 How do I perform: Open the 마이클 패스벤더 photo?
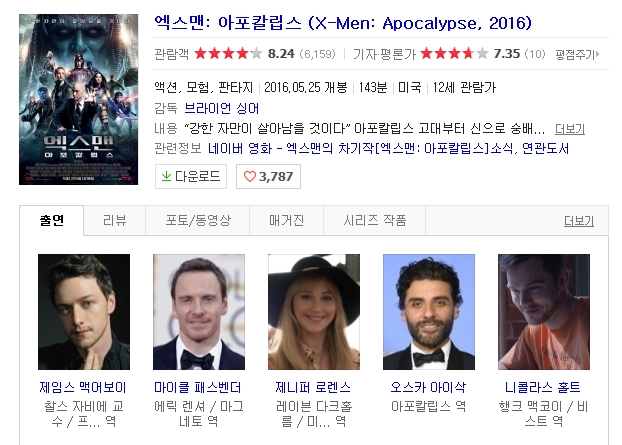click(199, 312)
